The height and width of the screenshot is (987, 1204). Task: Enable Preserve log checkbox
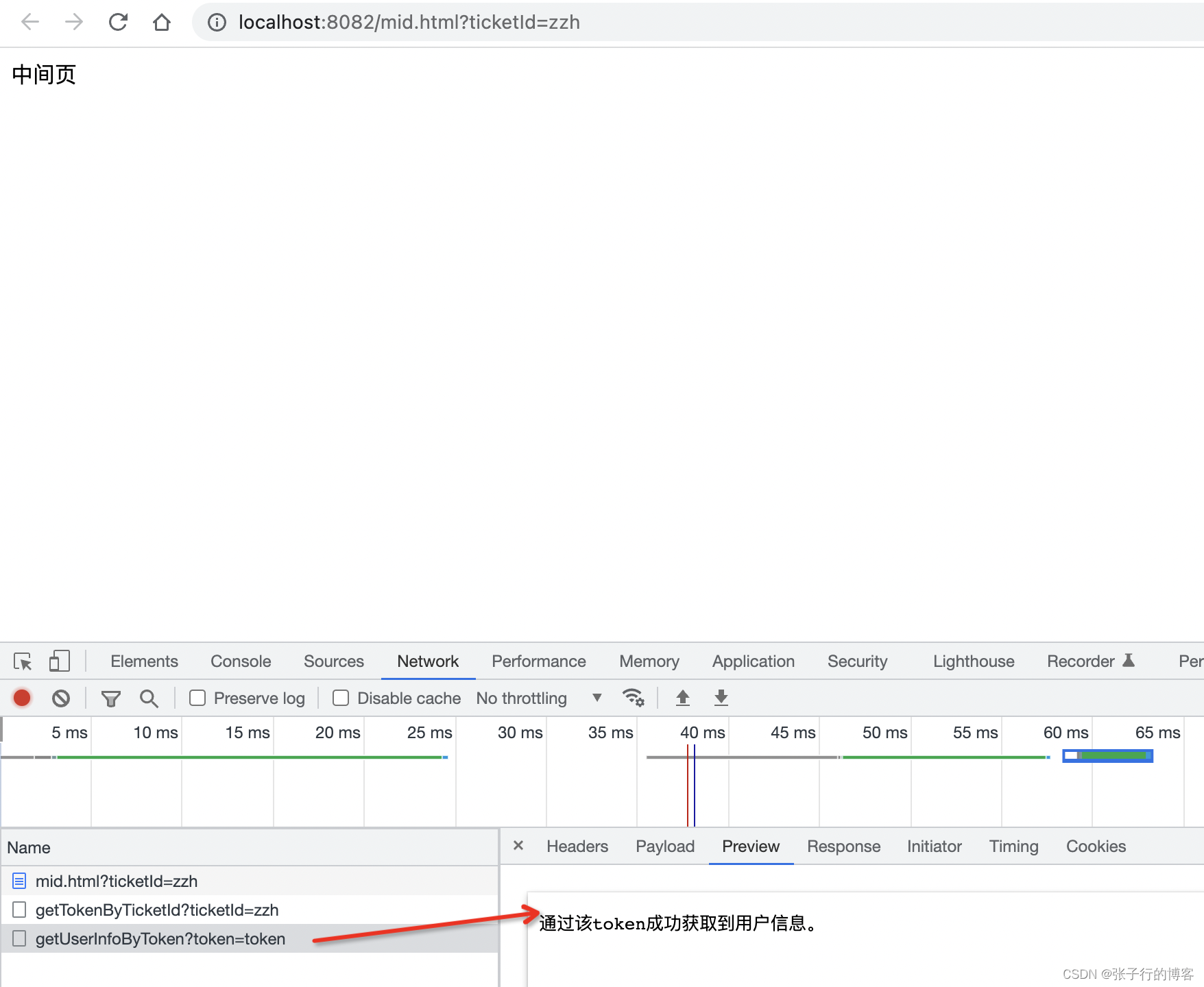[197, 698]
